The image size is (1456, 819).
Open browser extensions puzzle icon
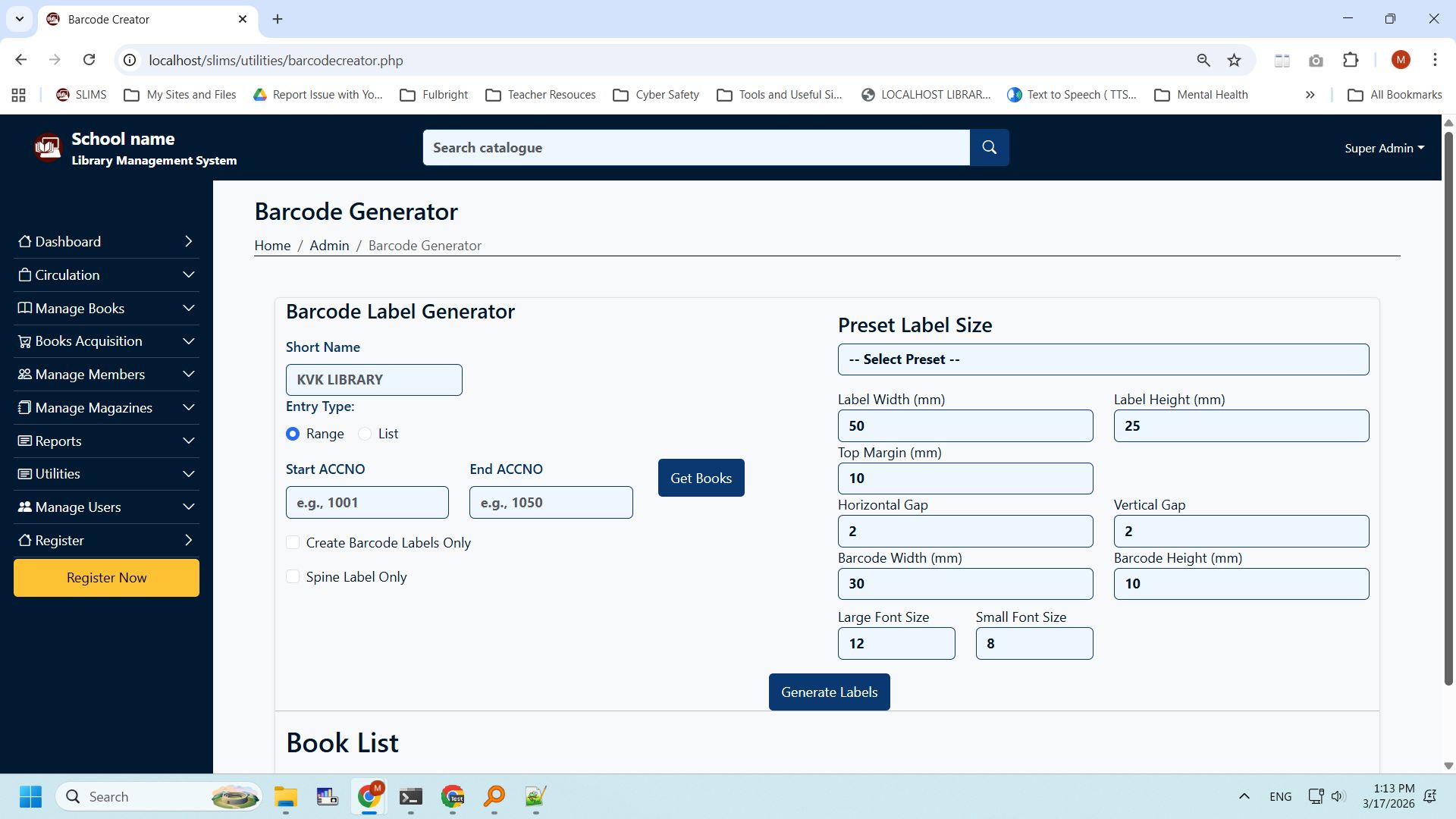pyautogui.click(x=1351, y=60)
